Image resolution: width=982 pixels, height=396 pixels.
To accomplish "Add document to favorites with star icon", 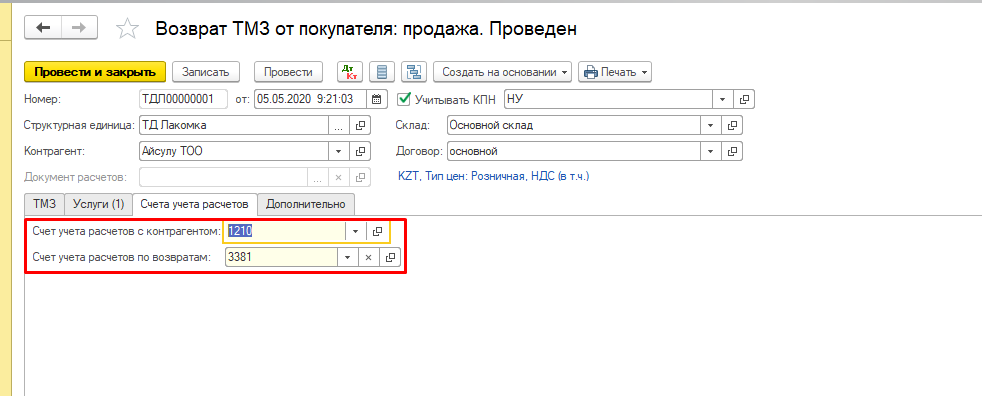I will pyautogui.click(x=127, y=28).
